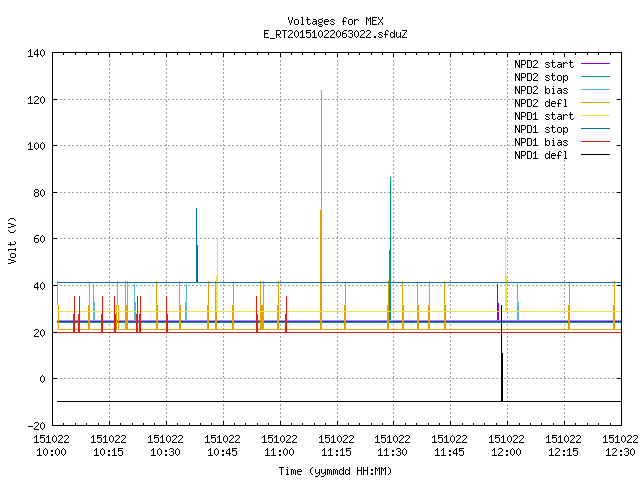Click the 'NPD2 start' legend label
Image resolution: width=640 pixels, height=480 pixels.
point(544,64)
